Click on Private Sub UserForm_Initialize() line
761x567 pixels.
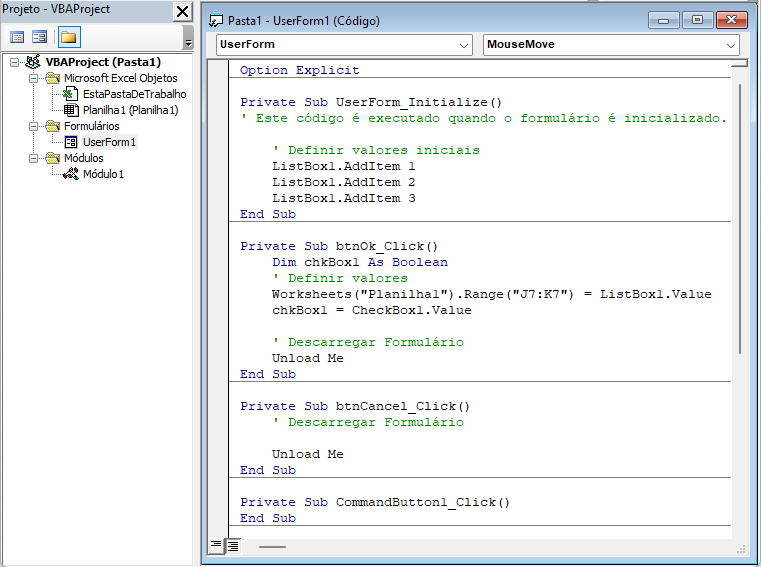pyautogui.click(x=371, y=102)
